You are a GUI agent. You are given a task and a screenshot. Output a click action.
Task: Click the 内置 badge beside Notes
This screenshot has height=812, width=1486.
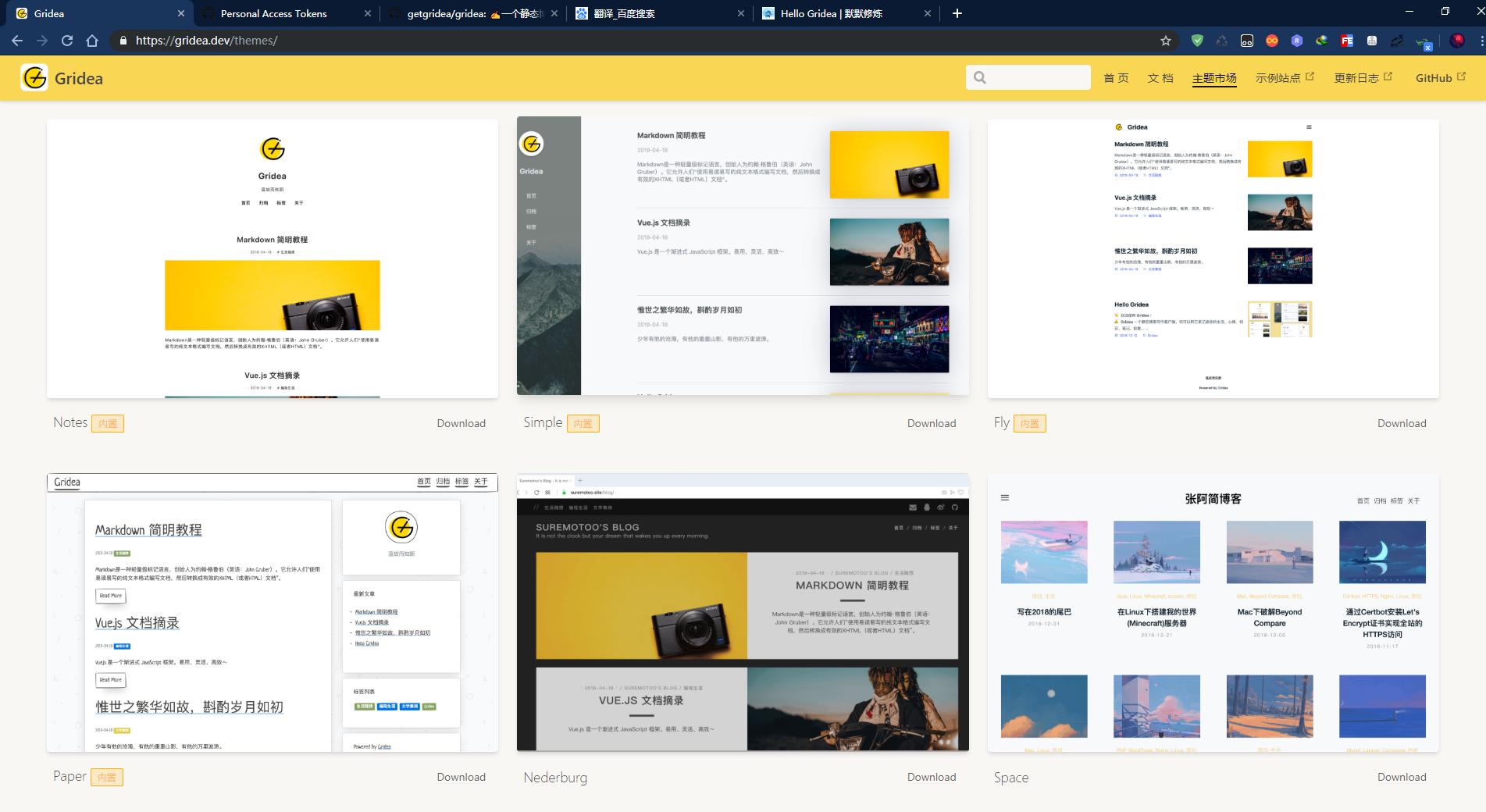tap(108, 423)
